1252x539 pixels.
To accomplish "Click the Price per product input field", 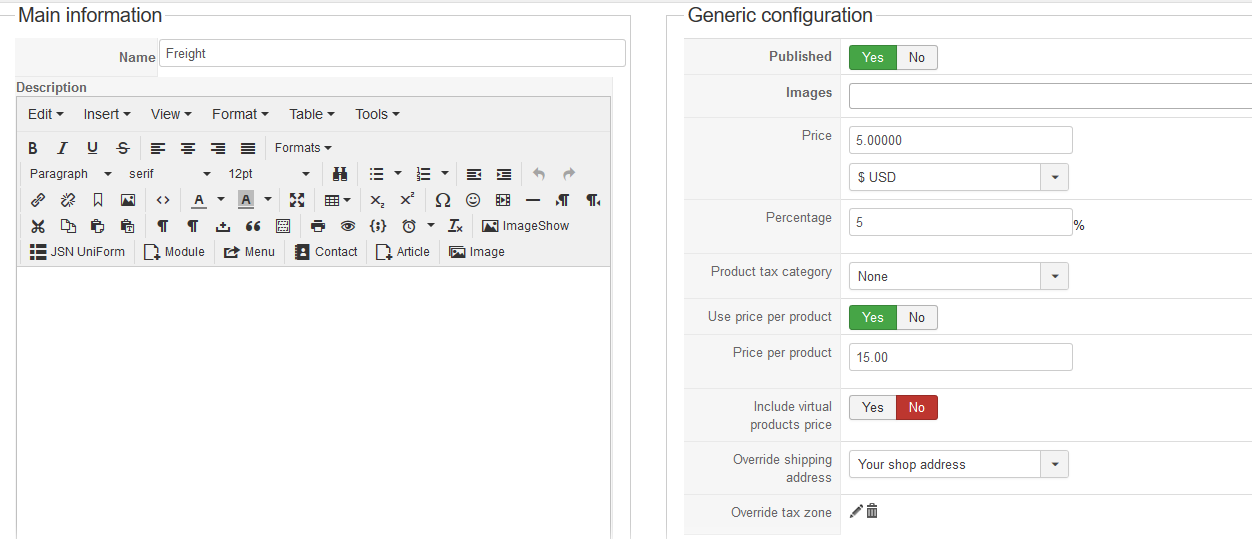I will click(x=960, y=357).
